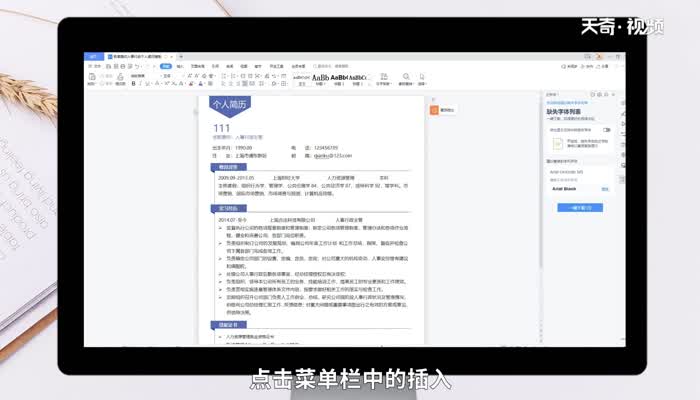Open the 开发工具 developer tools tab

(276, 66)
